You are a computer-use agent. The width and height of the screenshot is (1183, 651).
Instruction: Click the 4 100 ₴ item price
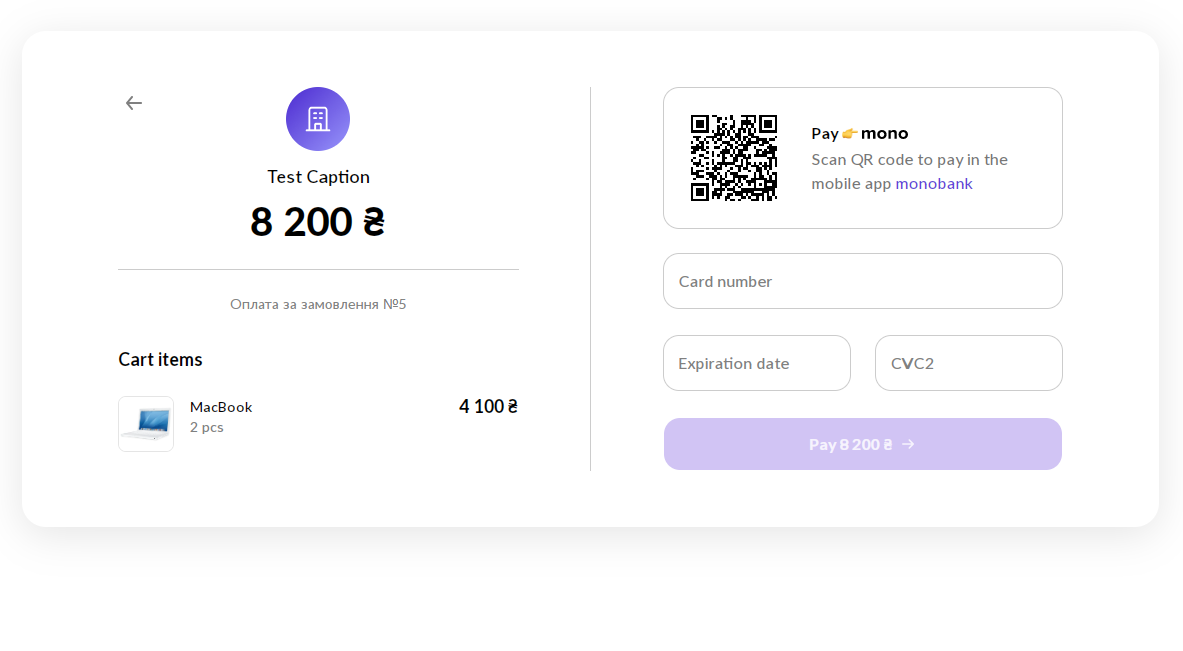click(x=488, y=407)
